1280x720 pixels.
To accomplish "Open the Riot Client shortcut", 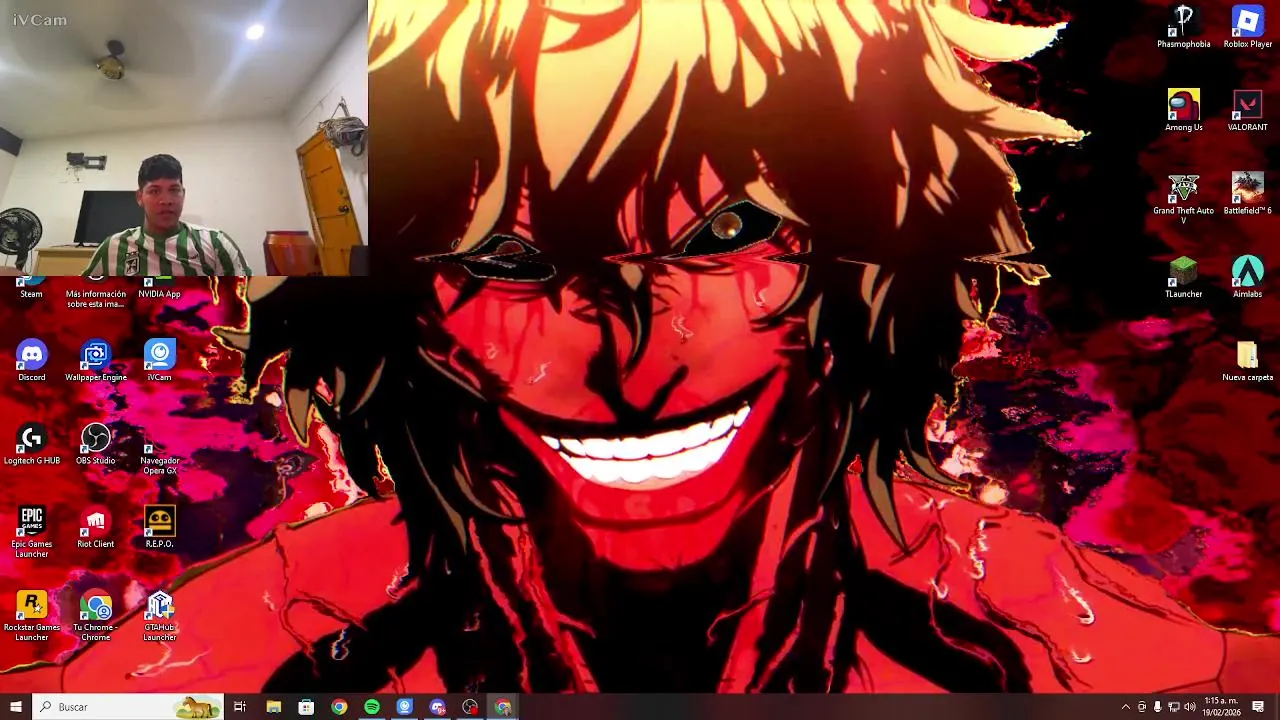I will pos(96,527).
